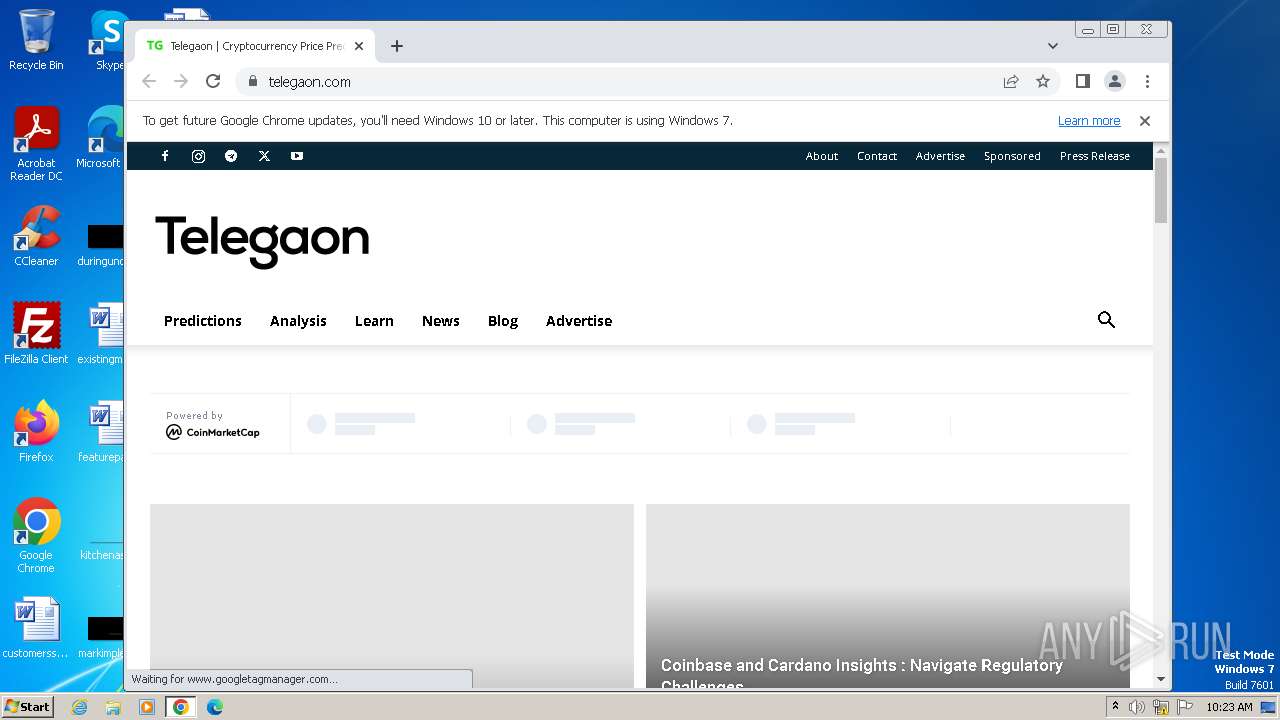
Task: Open the Predictions menu item
Action: point(203,321)
